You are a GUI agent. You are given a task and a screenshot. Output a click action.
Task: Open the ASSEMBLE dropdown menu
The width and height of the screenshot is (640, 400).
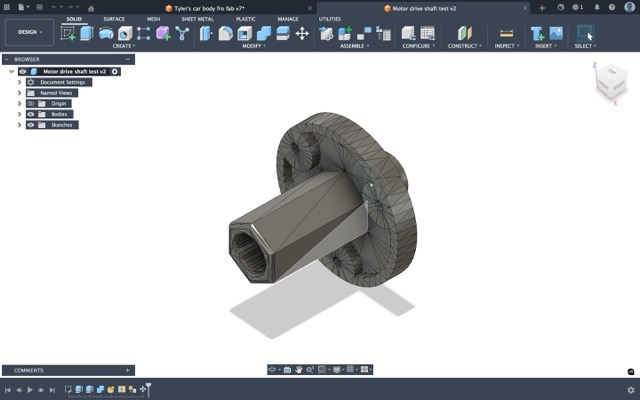(354, 46)
